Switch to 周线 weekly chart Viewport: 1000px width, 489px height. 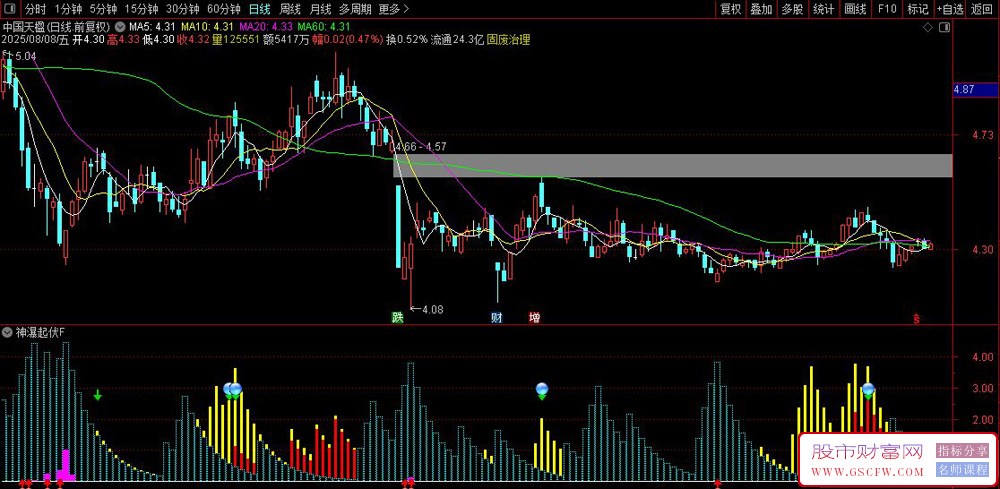pos(290,9)
